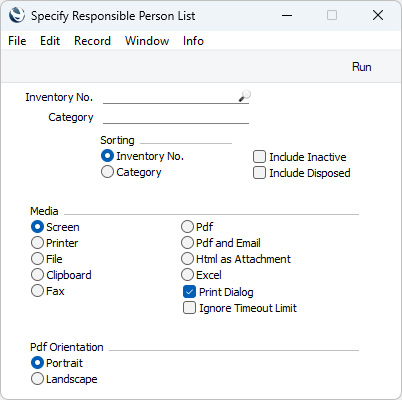Enable Ignore Timeout Limit option
The width and height of the screenshot is (402, 400).
[x=189, y=308]
